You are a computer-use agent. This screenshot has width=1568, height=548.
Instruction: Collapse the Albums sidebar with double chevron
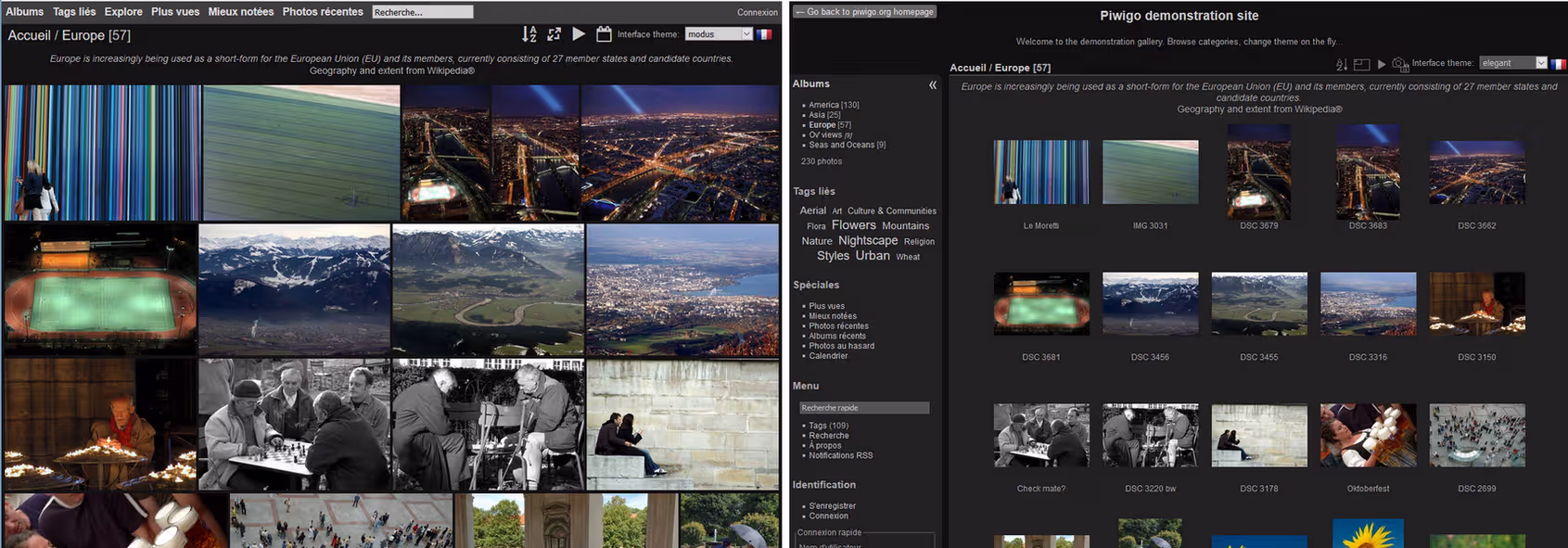(x=932, y=84)
